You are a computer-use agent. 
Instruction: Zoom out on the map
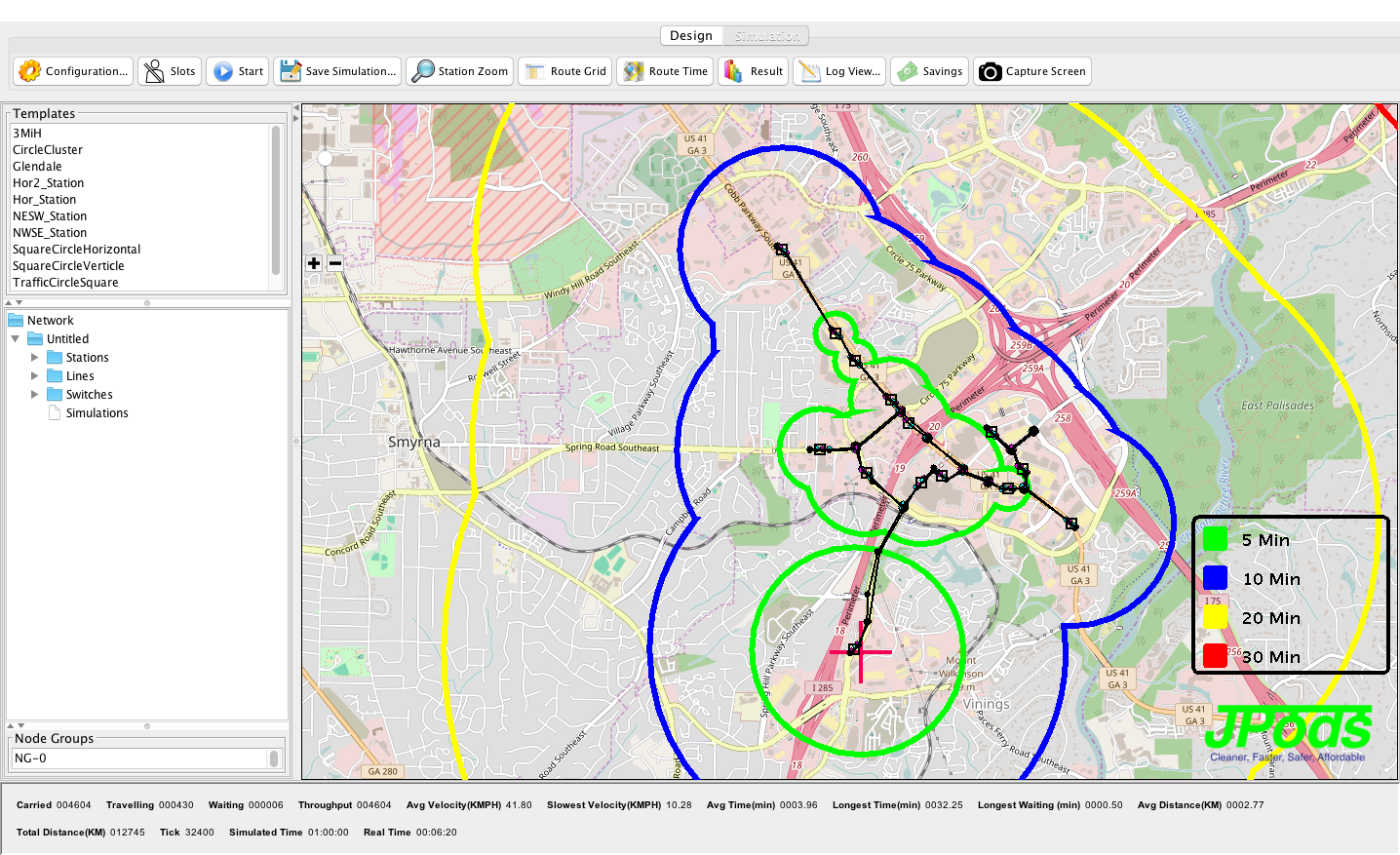[335, 263]
